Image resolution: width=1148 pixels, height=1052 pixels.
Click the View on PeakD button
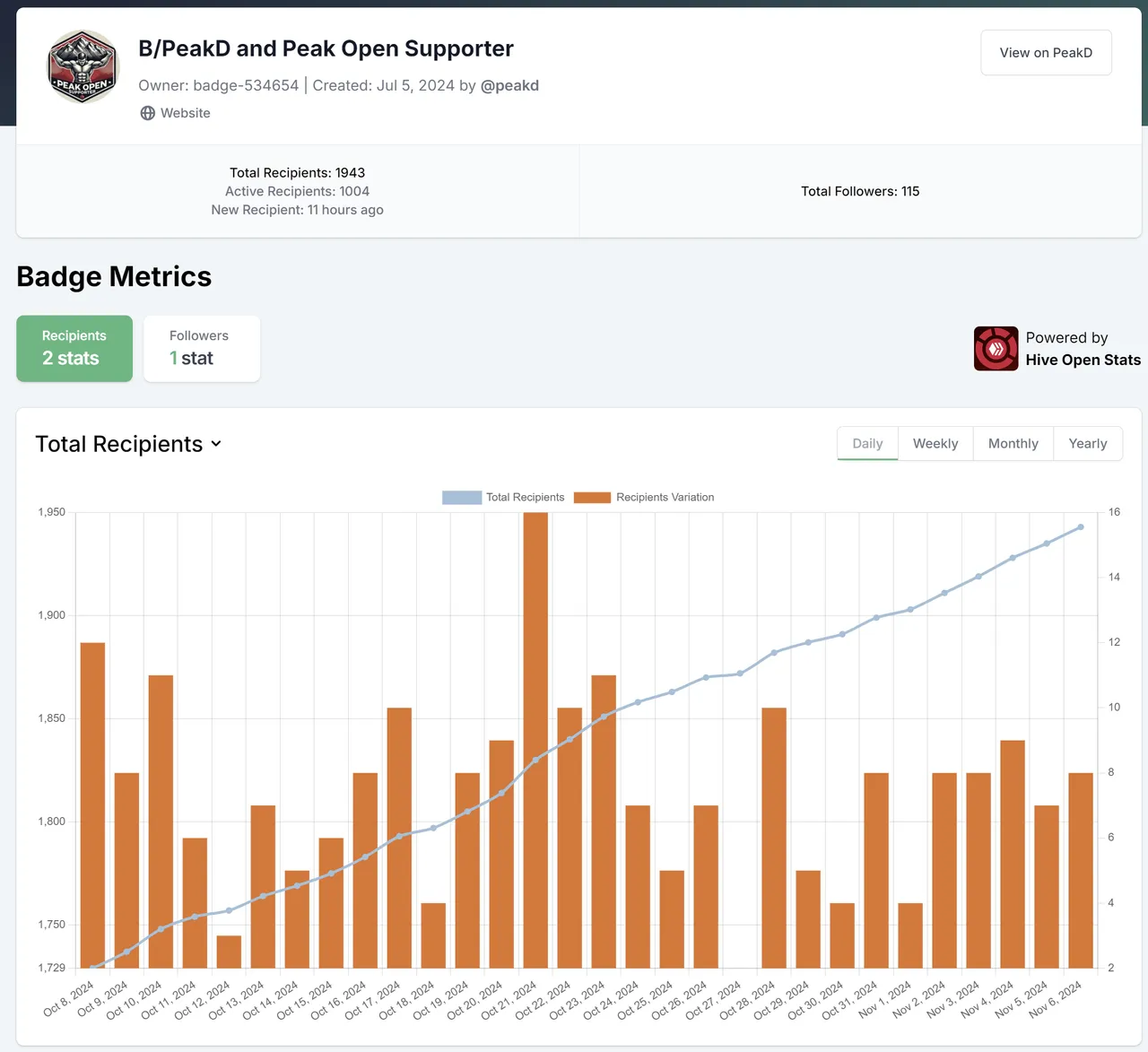1046,53
